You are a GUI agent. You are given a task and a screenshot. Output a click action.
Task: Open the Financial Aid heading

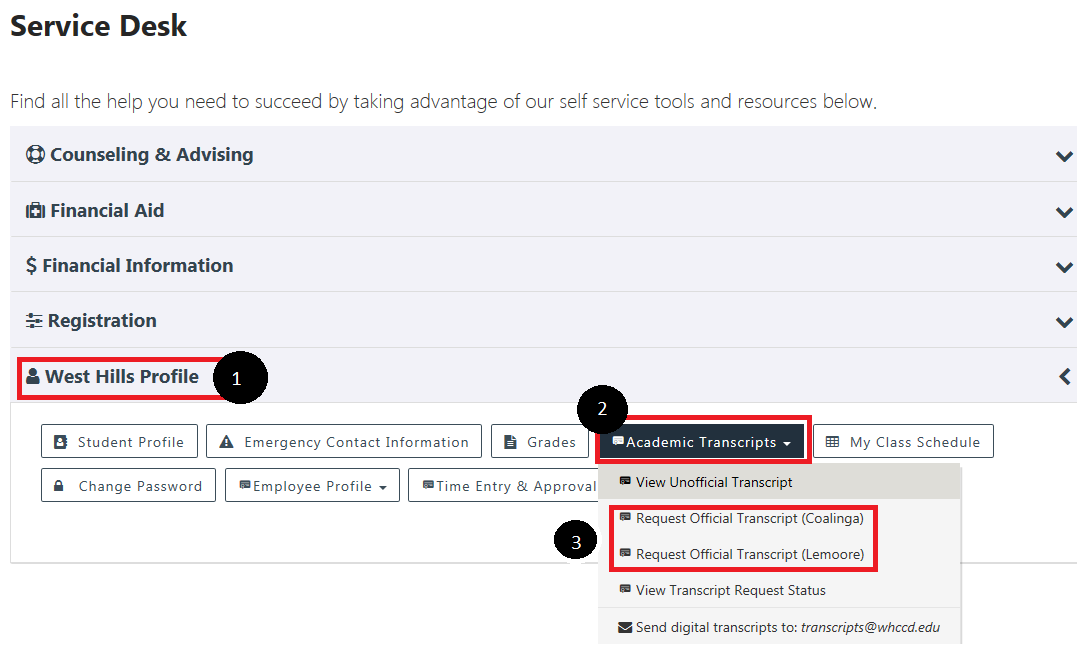[x=106, y=210]
